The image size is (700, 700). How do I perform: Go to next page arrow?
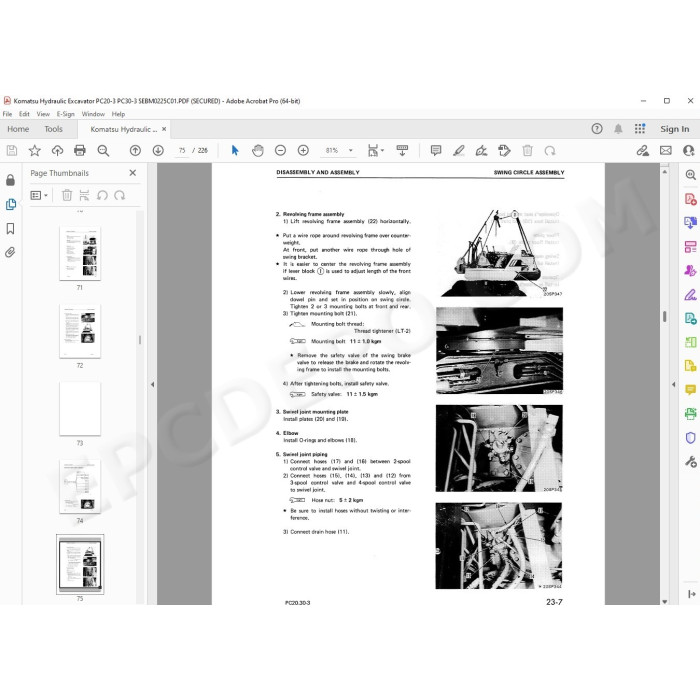pos(158,151)
